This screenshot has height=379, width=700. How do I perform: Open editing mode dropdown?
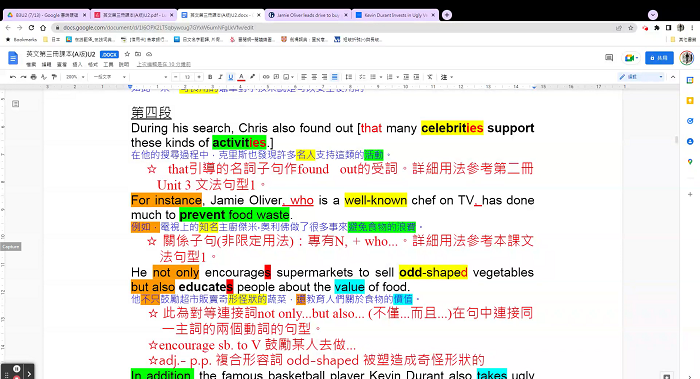point(641,77)
